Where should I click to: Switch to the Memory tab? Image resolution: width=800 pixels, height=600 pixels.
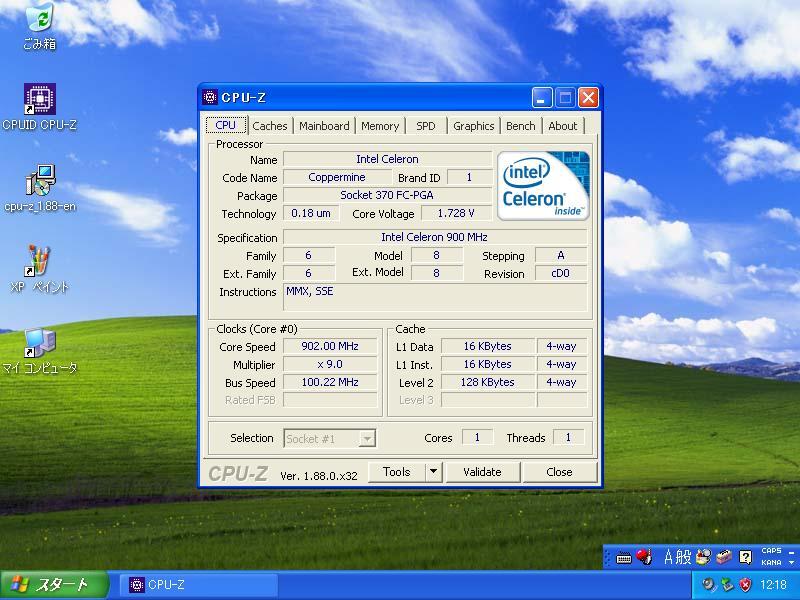(380, 126)
